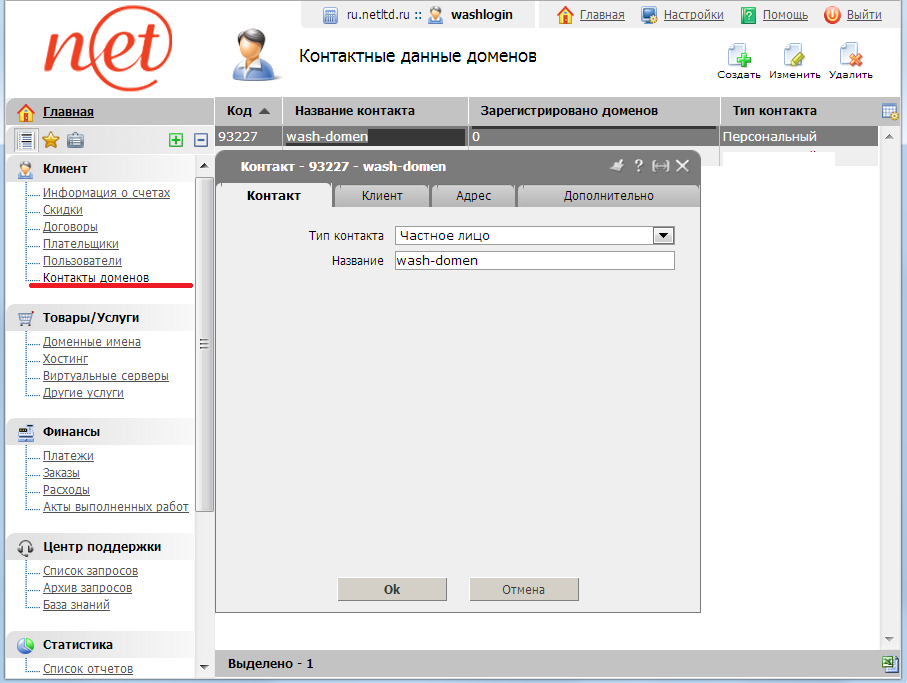Click the favorites star icon in sidebar
907x683 pixels.
point(50,140)
